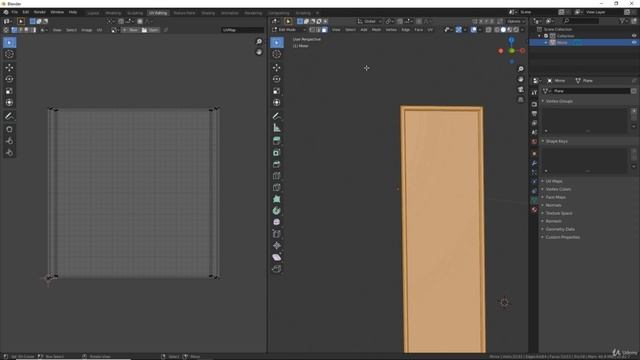Toggle viewport overlays button
Image resolution: width=640 pixels, height=360 pixels.
pyautogui.click(x=473, y=30)
